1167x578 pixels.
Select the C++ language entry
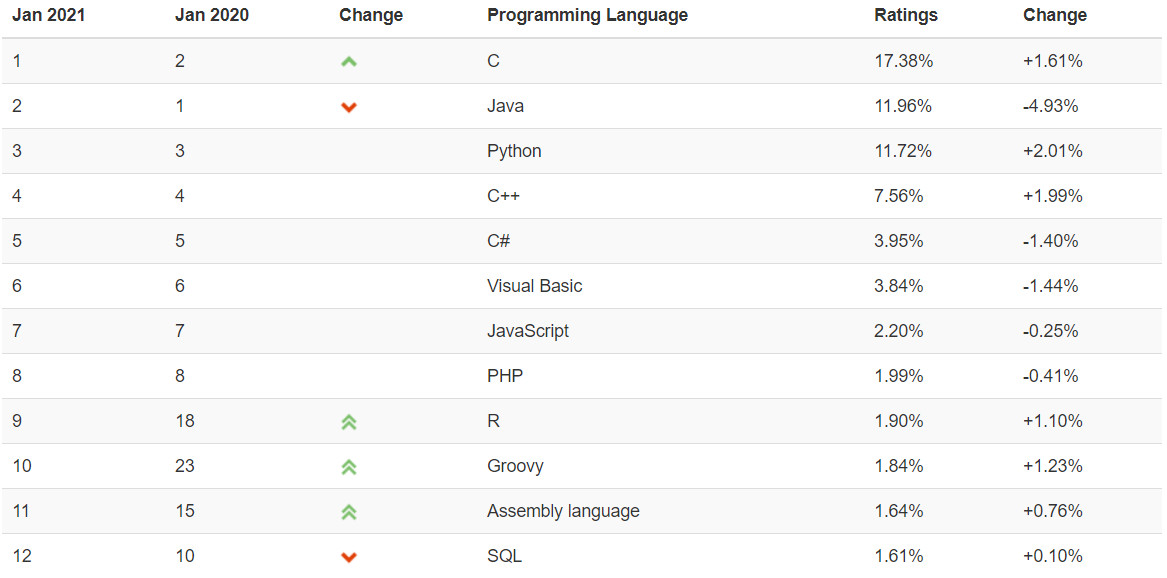(x=503, y=196)
